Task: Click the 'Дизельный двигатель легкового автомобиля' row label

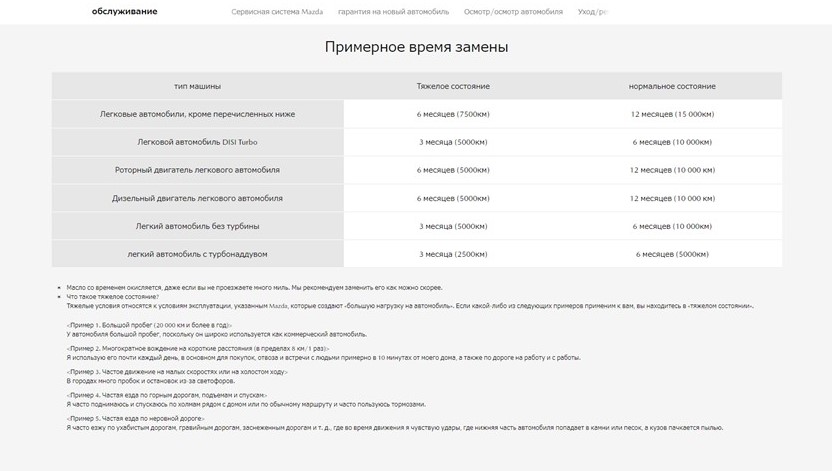Action: [x=197, y=198]
